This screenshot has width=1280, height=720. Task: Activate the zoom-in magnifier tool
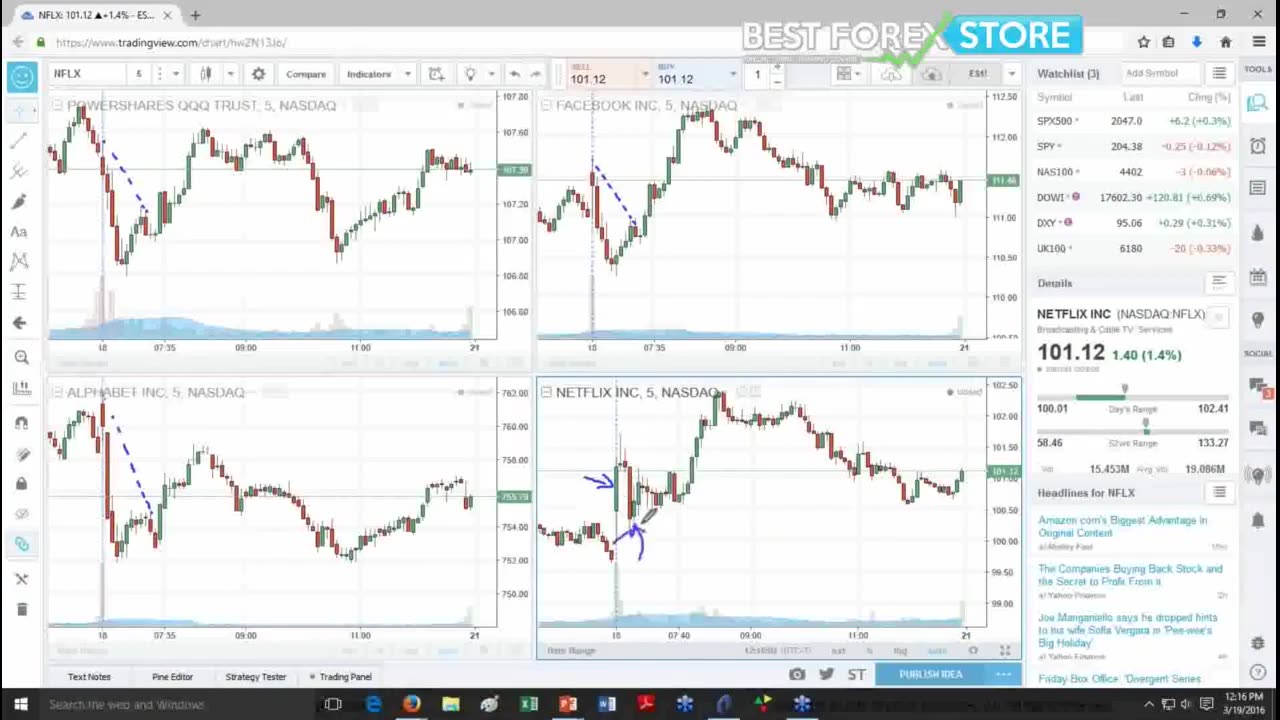[21, 357]
